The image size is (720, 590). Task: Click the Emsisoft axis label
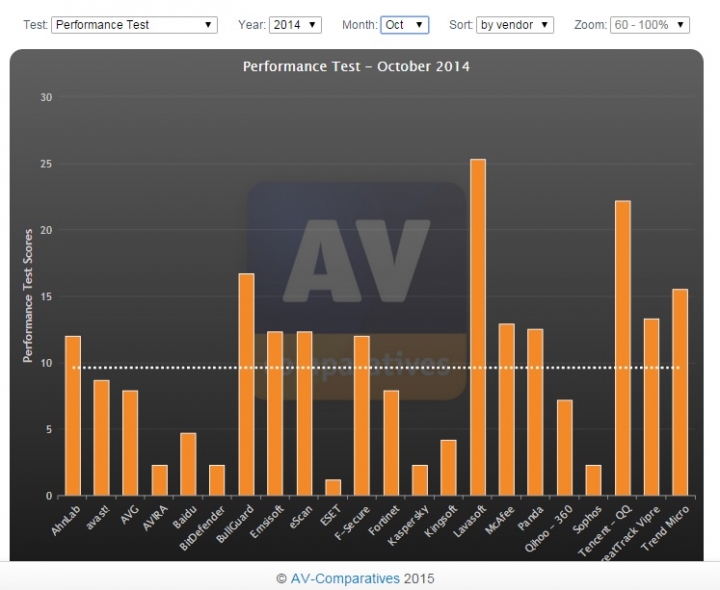click(x=267, y=522)
